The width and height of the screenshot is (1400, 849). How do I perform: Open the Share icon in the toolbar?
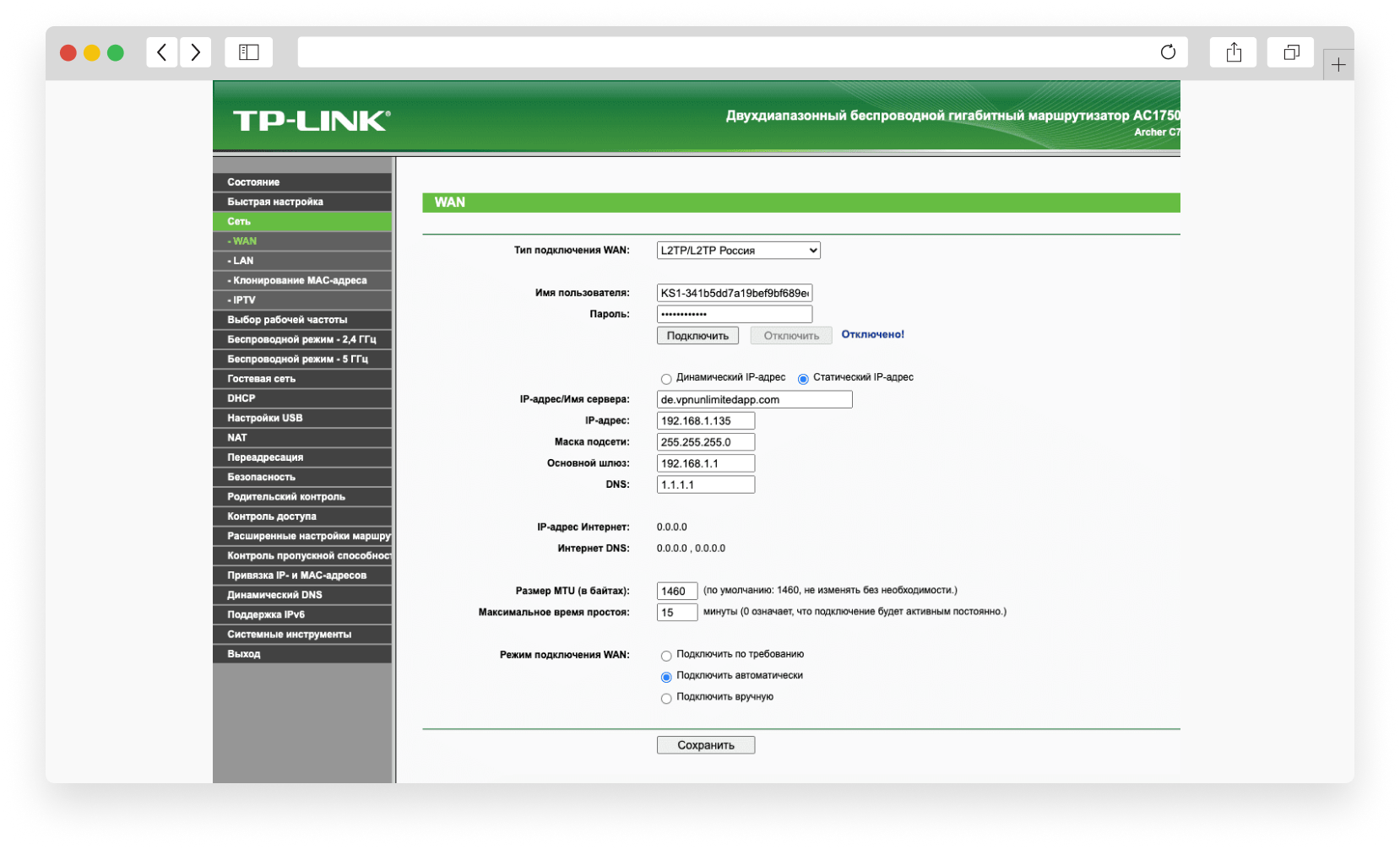click(1234, 52)
